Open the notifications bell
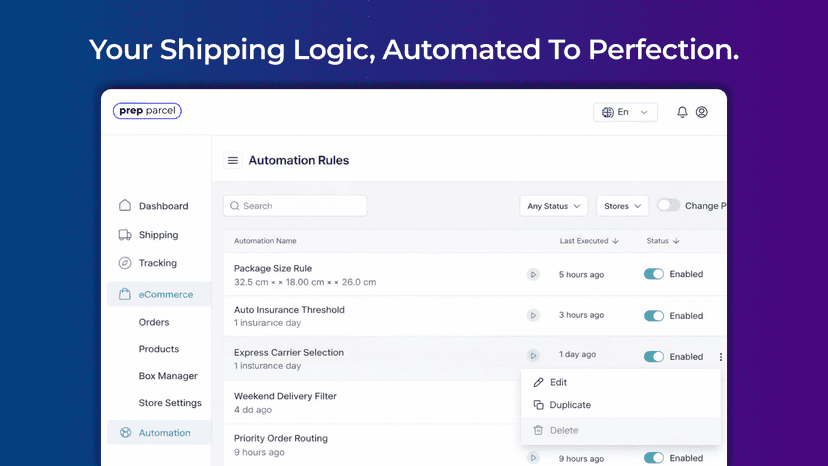Viewport: 828px width, 466px height. (682, 112)
